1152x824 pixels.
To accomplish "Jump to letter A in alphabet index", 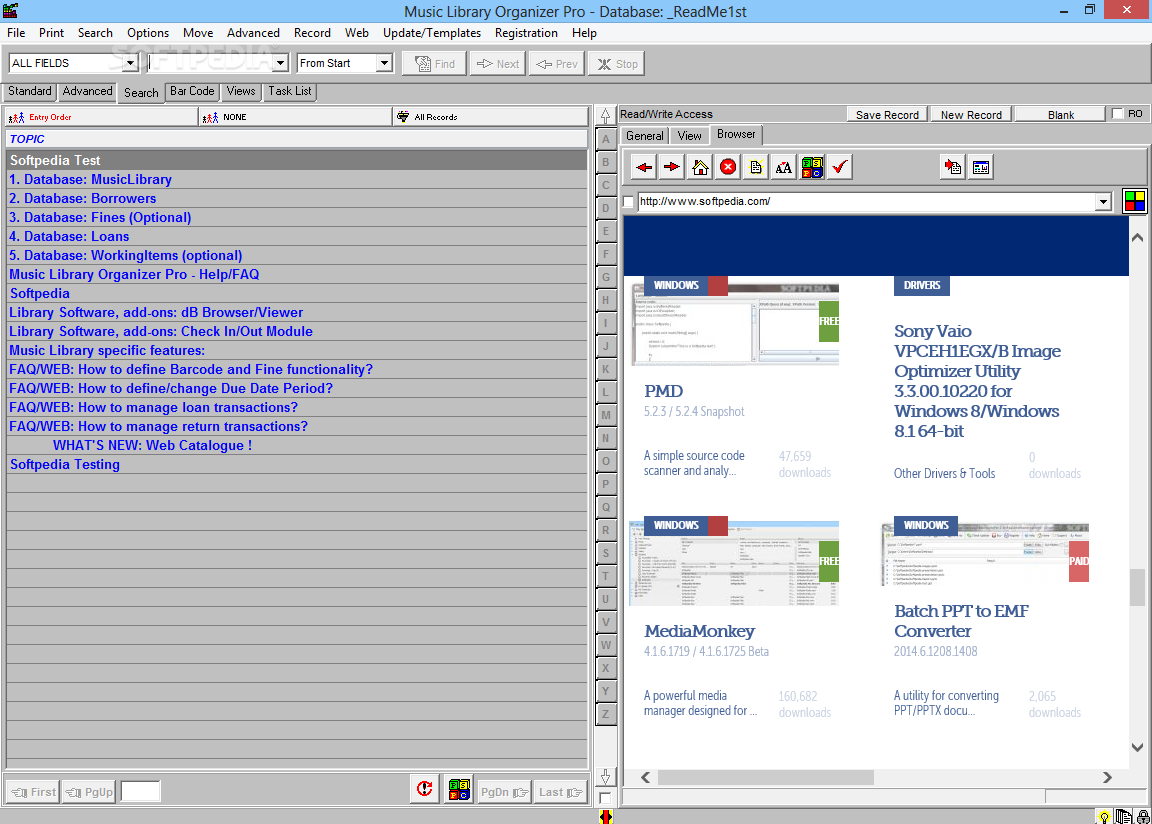I will tap(605, 140).
